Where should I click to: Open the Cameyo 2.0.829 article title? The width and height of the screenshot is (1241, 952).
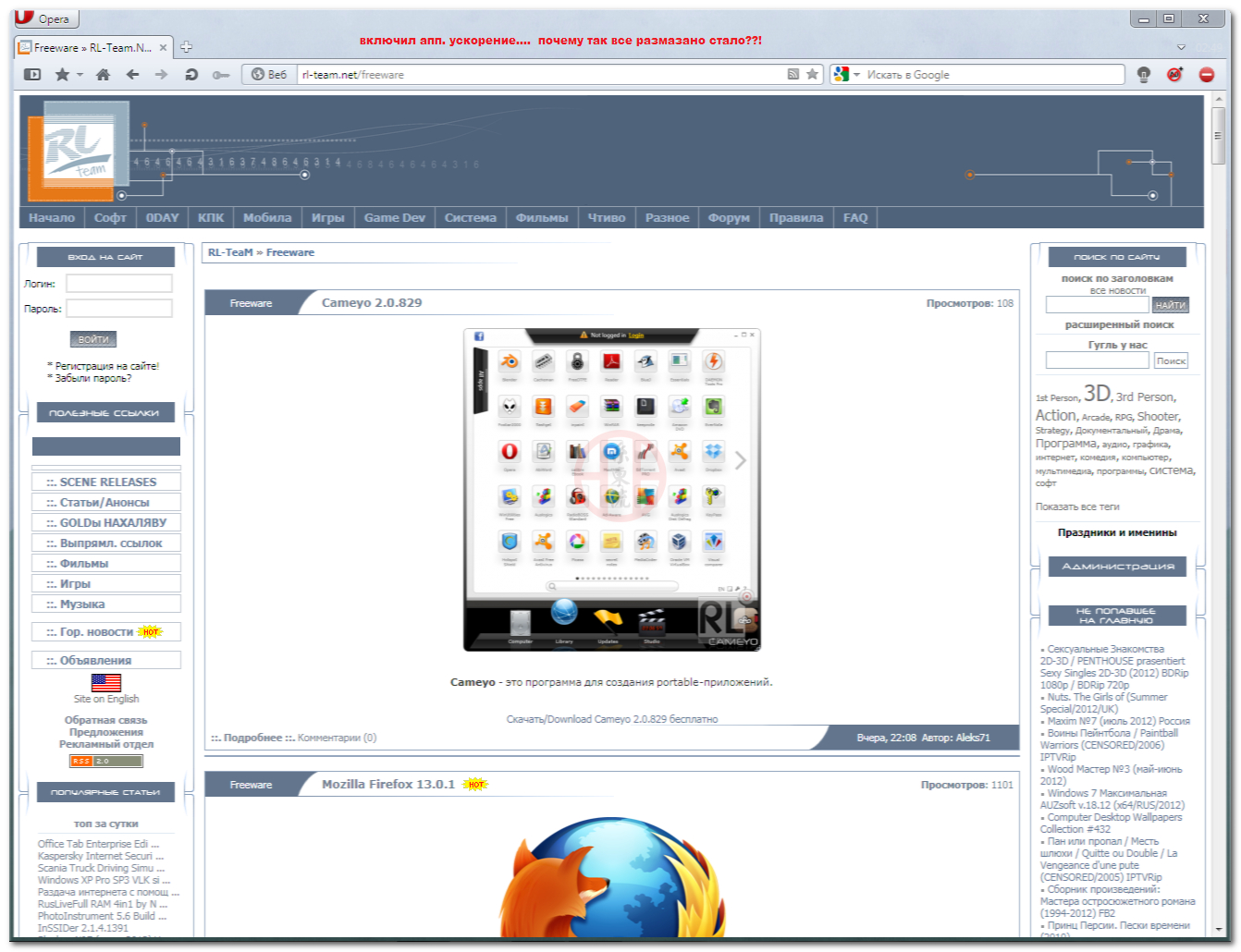(372, 303)
